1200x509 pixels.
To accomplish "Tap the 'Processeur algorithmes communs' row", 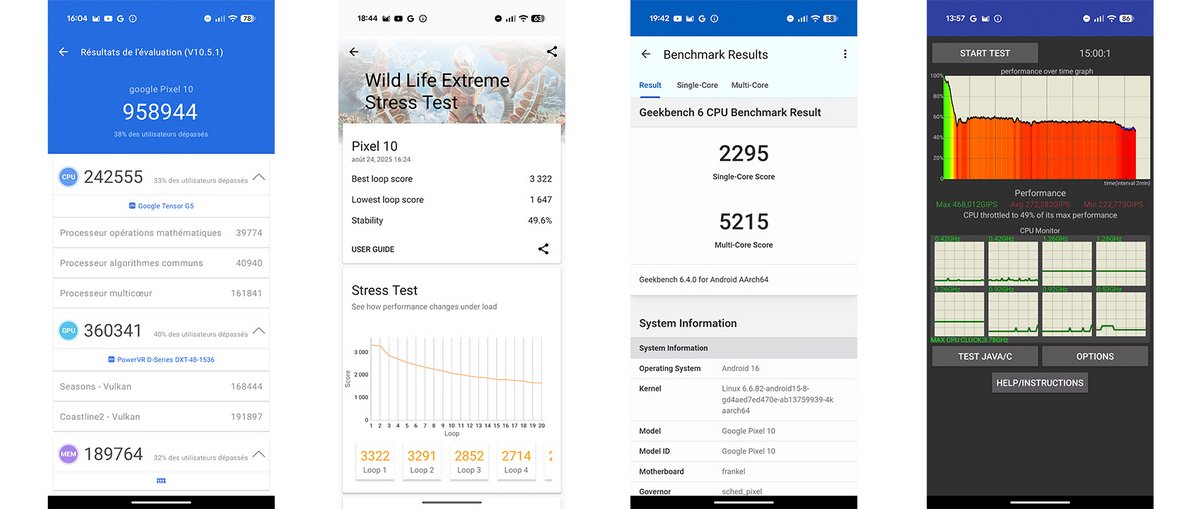I will pyautogui.click(x=161, y=263).
